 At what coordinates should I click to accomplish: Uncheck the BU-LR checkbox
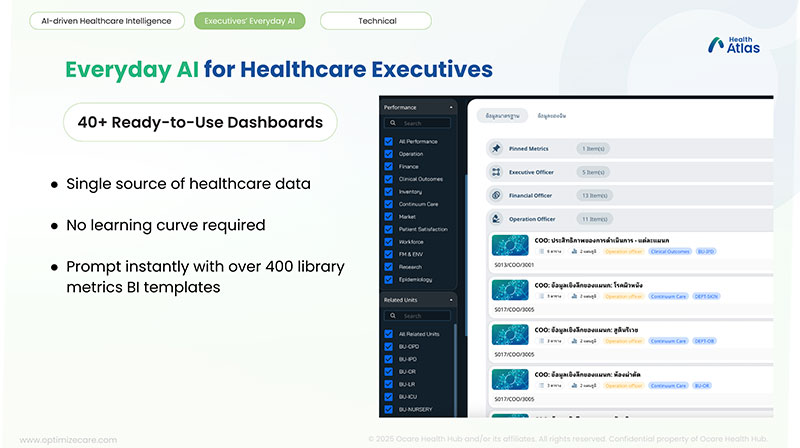pos(389,384)
